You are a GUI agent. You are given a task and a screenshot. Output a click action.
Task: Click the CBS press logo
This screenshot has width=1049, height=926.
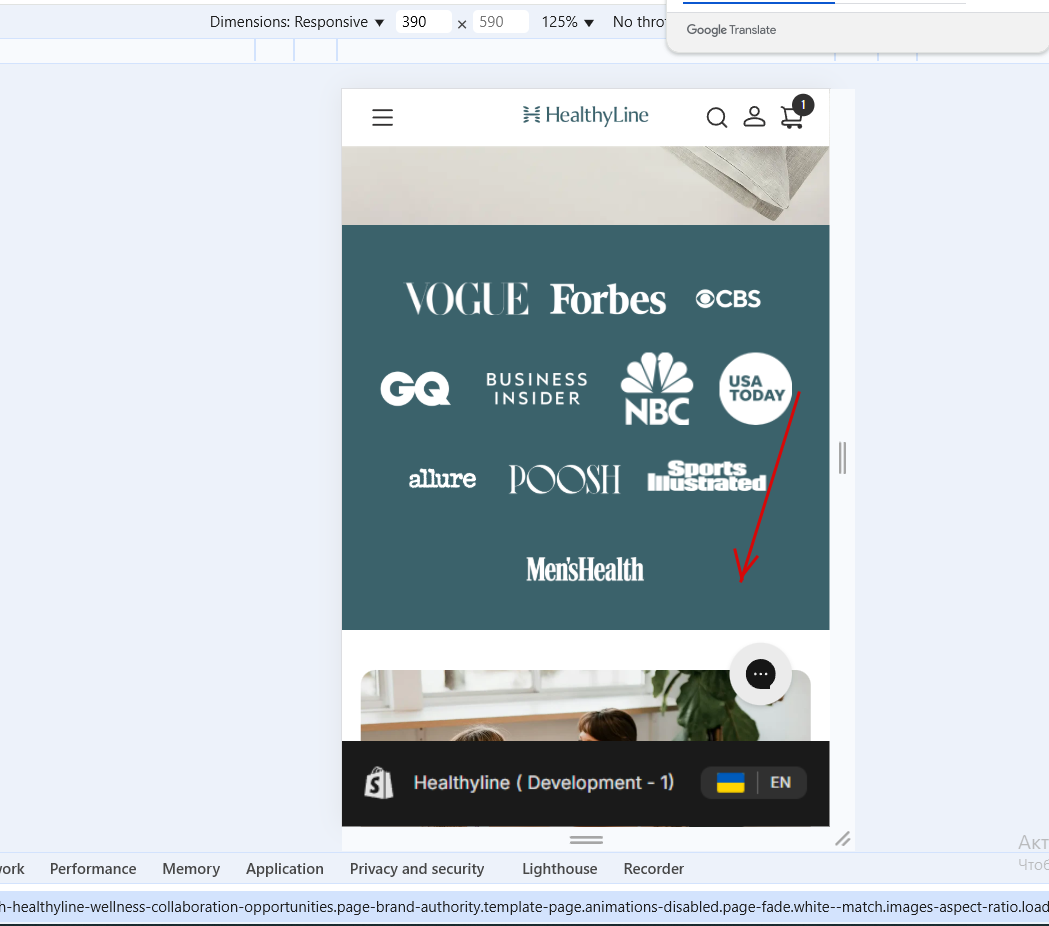[x=728, y=298]
